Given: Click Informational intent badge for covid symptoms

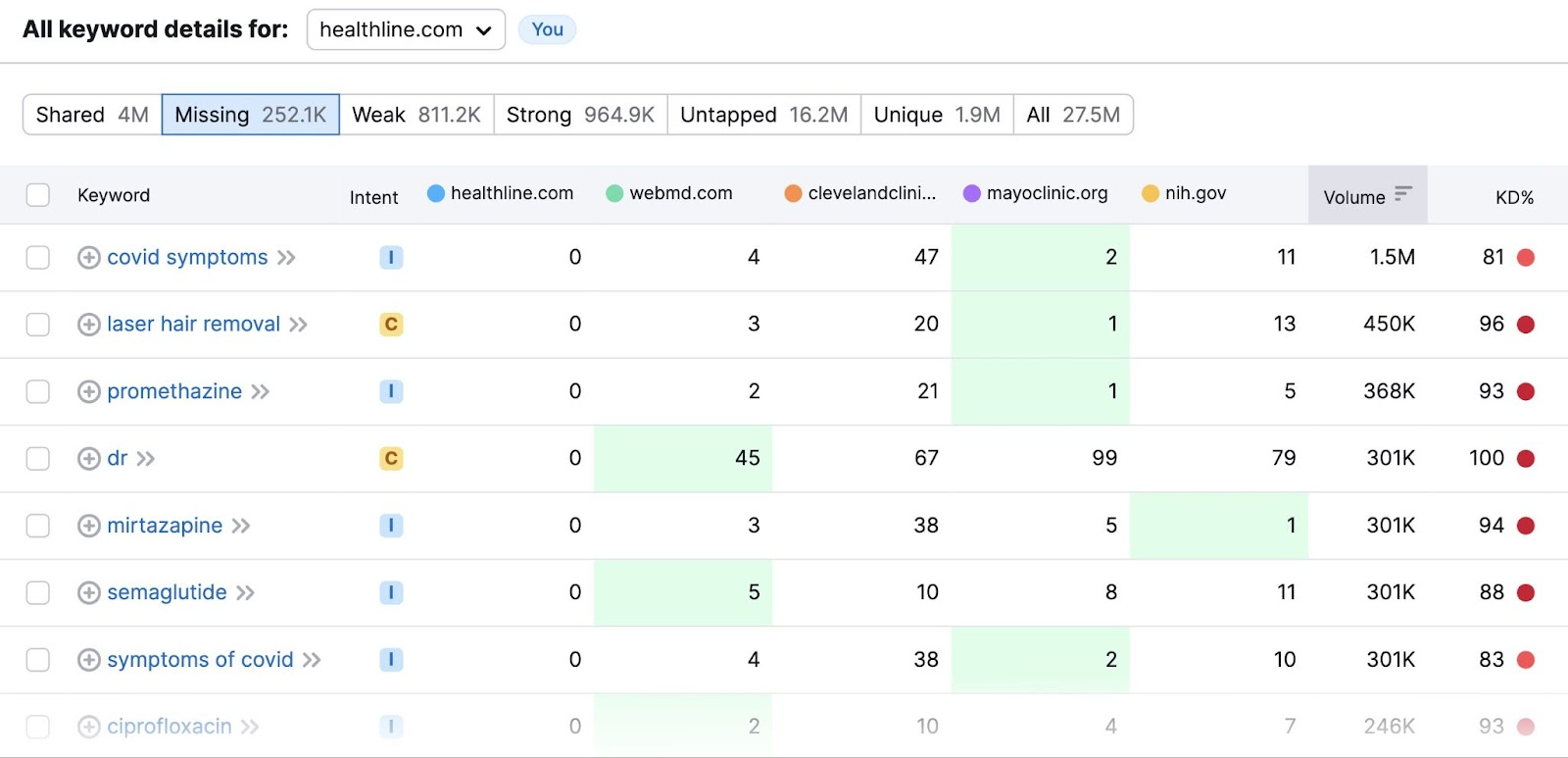Looking at the screenshot, I should coord(391,257).
